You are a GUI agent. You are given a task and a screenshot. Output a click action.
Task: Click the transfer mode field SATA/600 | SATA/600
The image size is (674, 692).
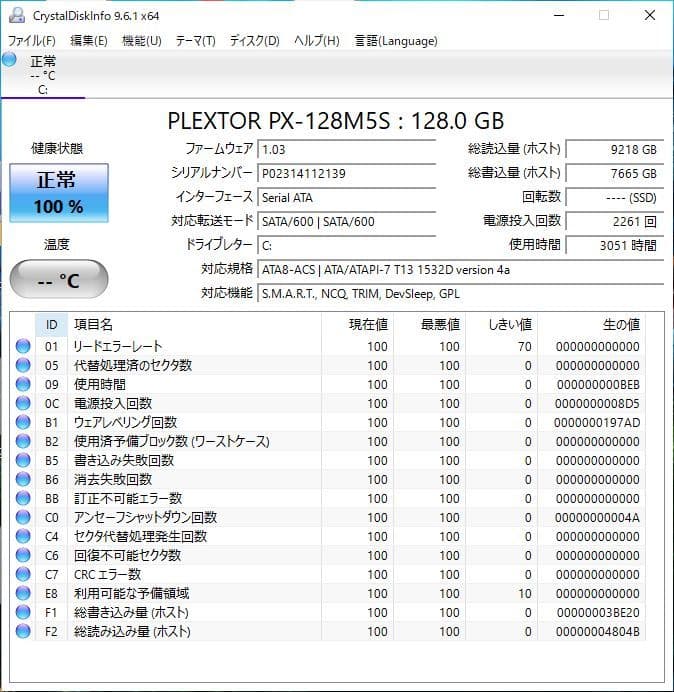click(346, 221)
